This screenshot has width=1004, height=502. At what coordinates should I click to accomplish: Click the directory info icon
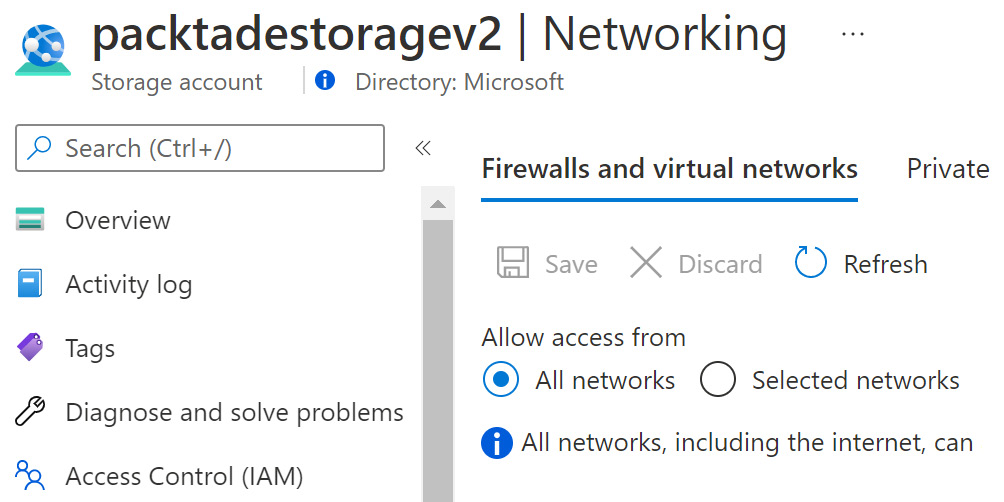[x=325, y=81]
